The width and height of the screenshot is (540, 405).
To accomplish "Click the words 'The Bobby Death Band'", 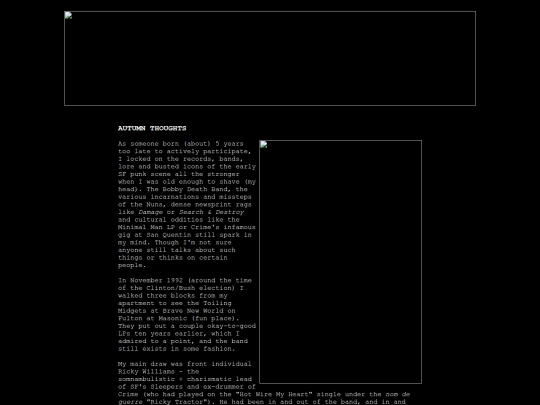I will click(x=189, y=189).
